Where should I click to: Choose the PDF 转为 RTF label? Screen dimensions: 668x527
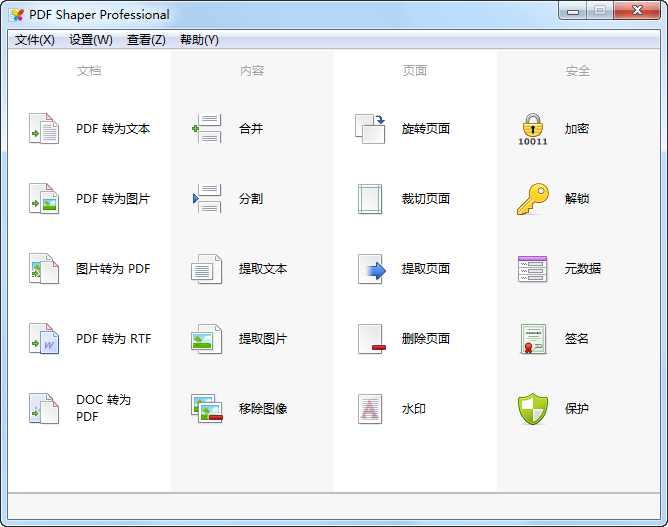[114, 339]
